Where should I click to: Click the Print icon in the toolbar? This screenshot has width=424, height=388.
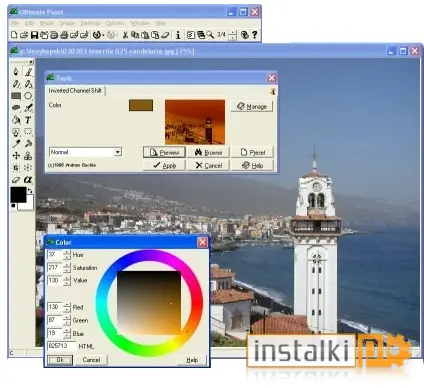64,35
